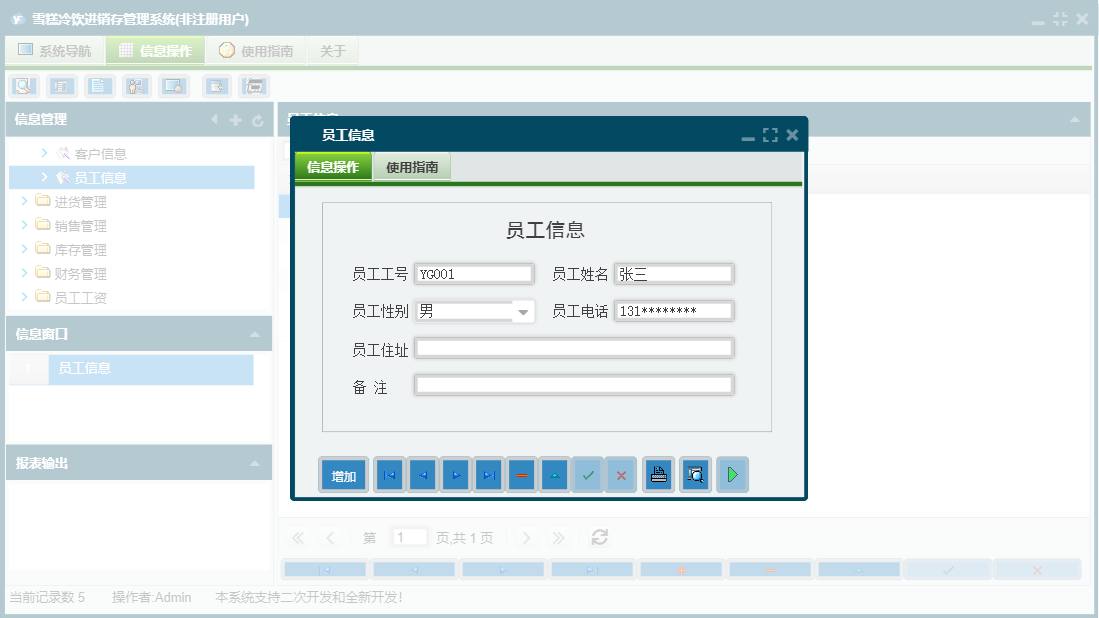The height and width of the screenshot is (618, 1099).
Task: Click the rightmost printer icon in the top toolbar
Action: [253, 86]
